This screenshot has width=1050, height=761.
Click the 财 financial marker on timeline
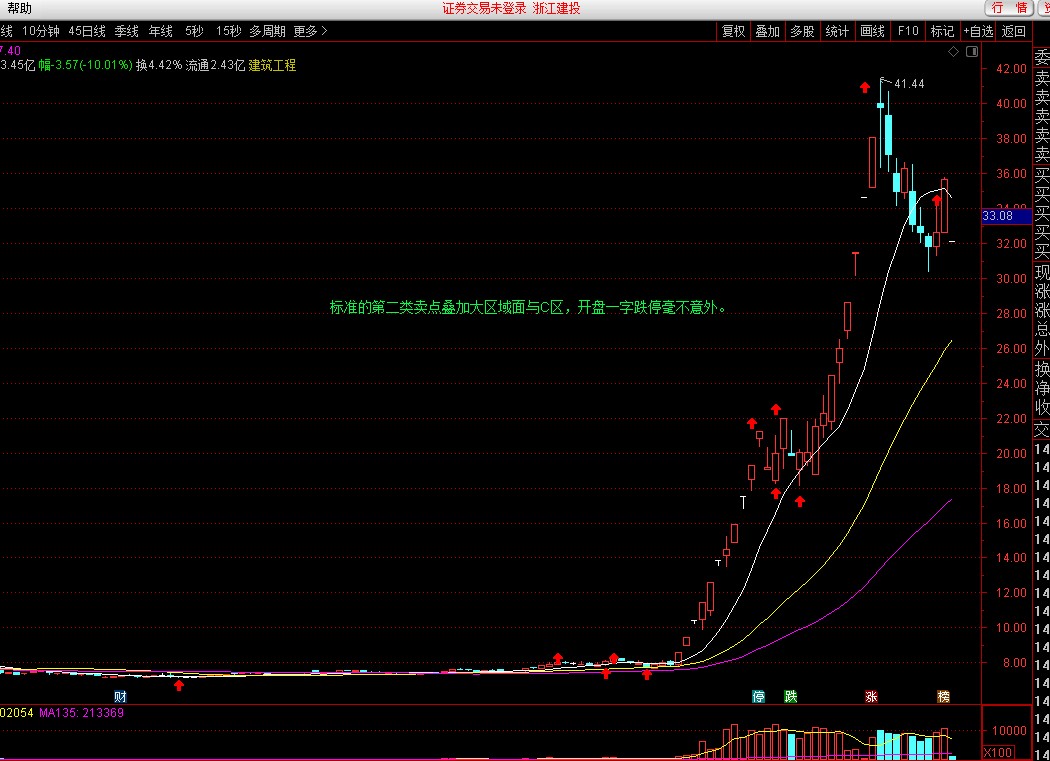(x=120, y=697)
